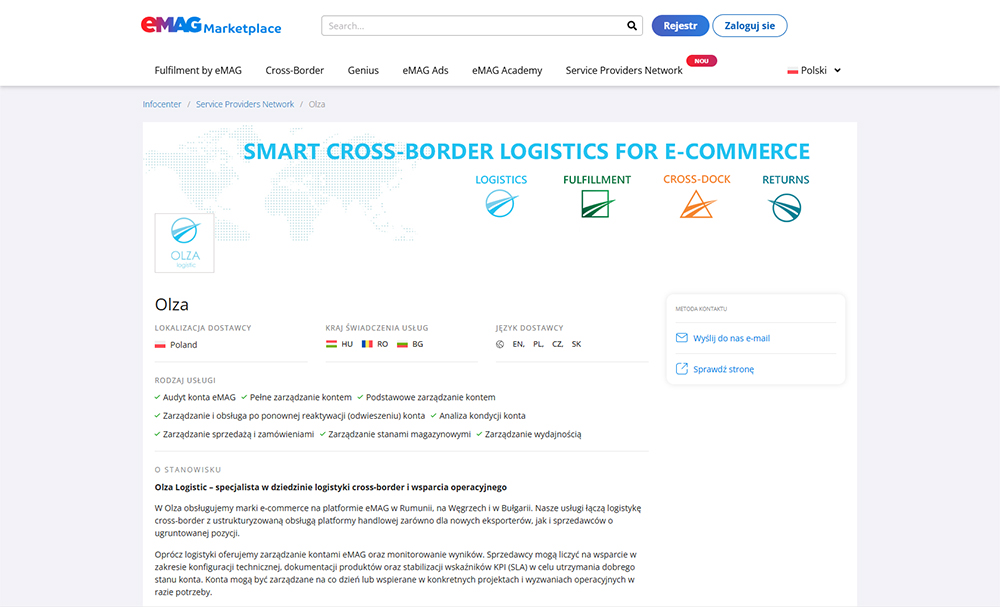Click check mark beside Zarządzanie stanami magazynowymi
1000x607 pixels.
[323, 434]
